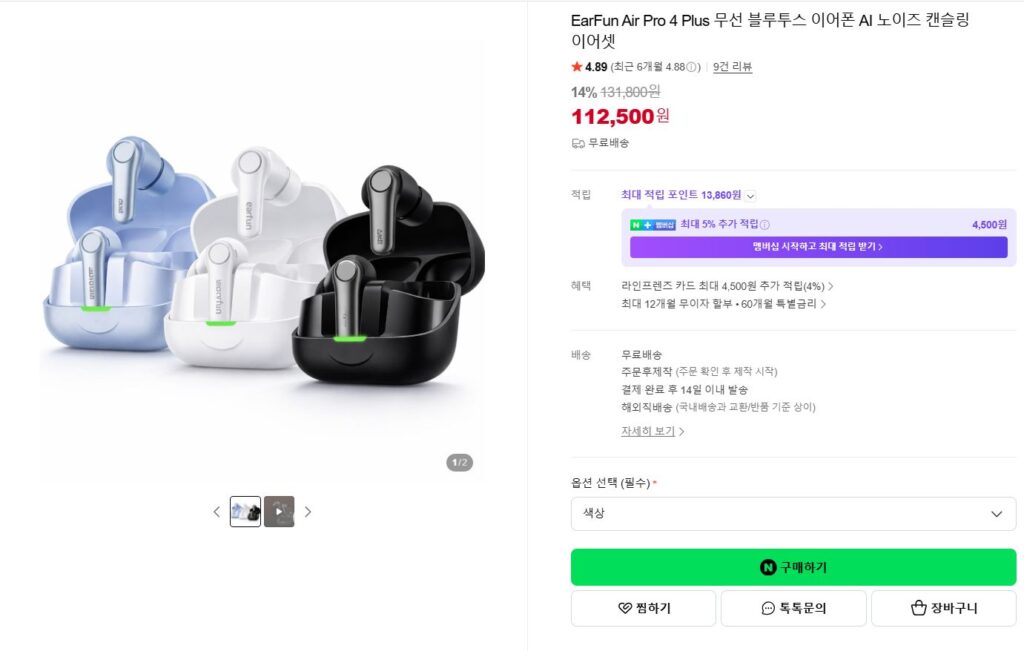Click the 구매하기 purchase button
Viewport: 1024px width, 651px height.
coord(793,566)
